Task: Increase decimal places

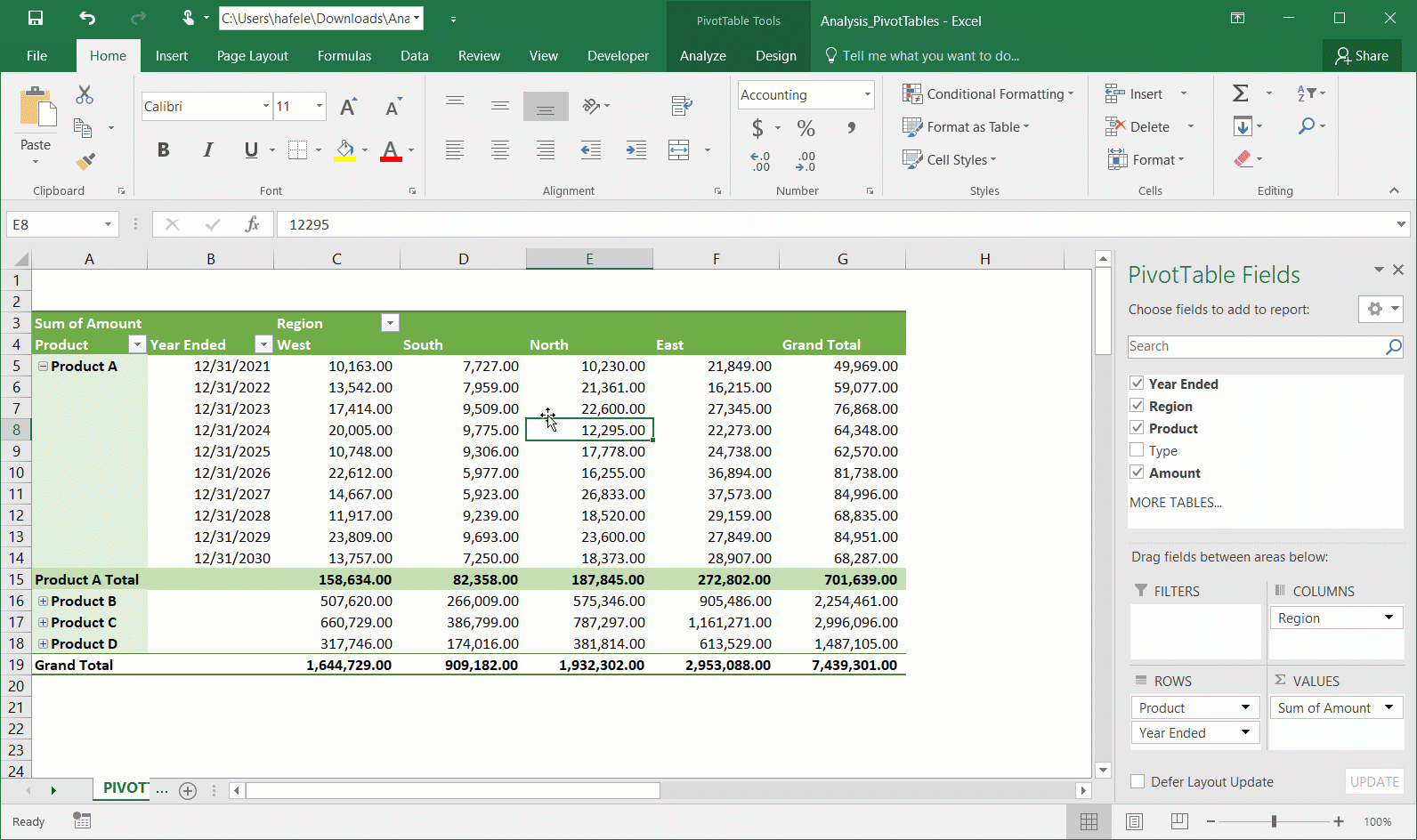Action: pos(760,161)
